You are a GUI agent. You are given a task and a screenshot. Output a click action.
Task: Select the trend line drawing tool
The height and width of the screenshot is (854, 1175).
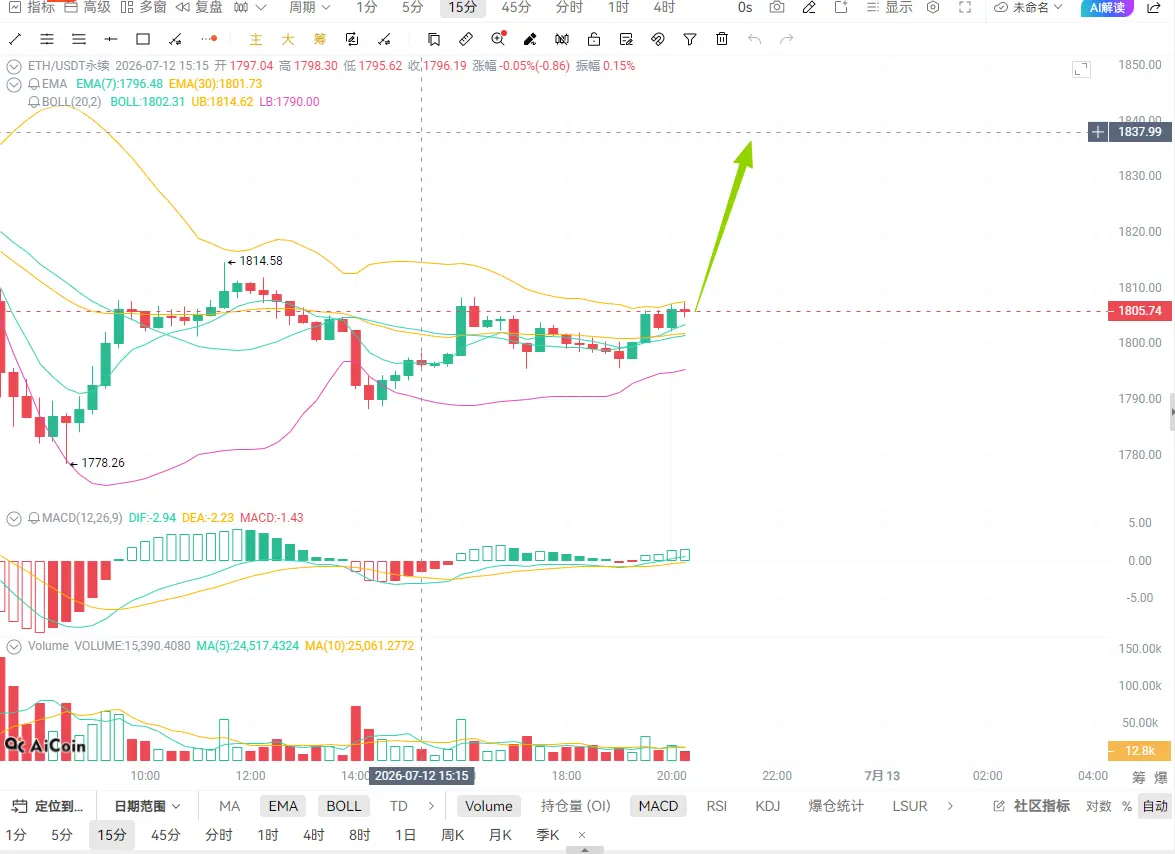[x=15, y=39]
